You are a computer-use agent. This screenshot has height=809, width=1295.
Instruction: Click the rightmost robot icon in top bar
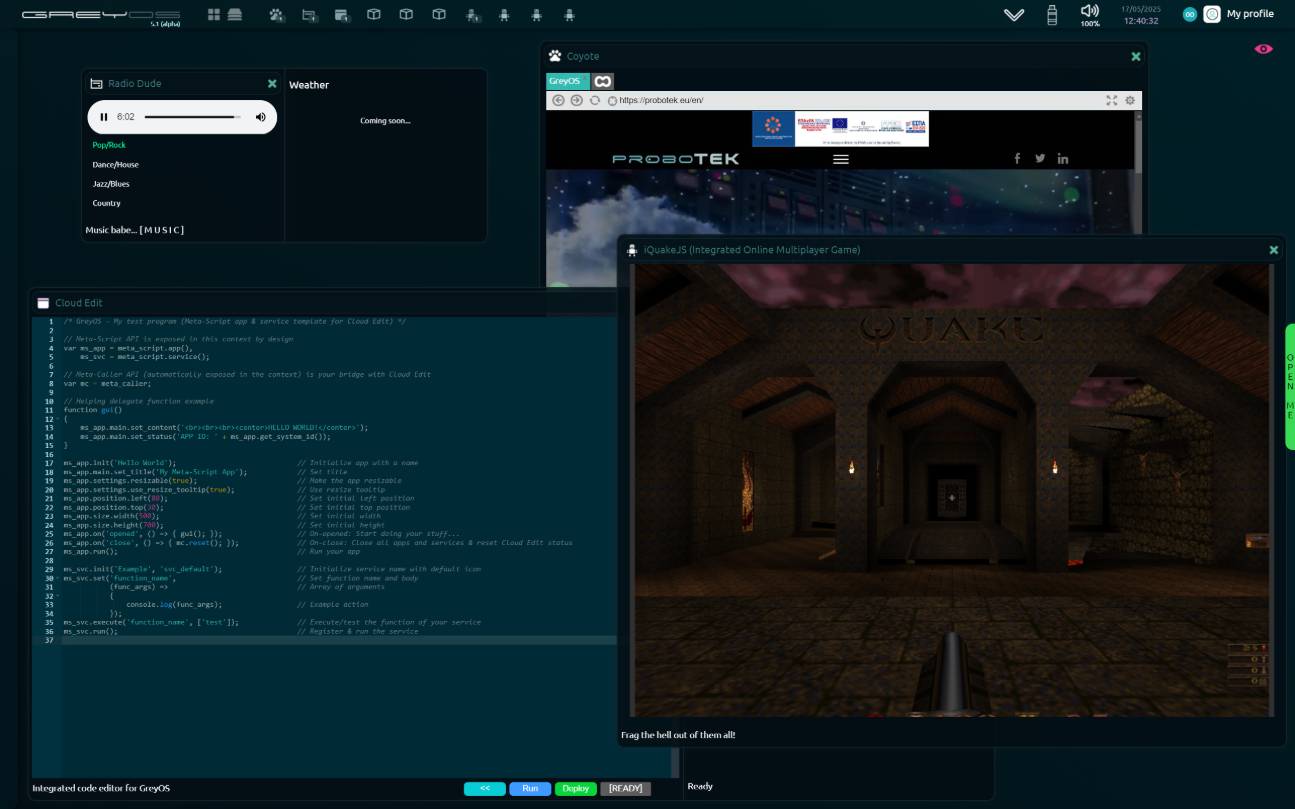point(569,15)
